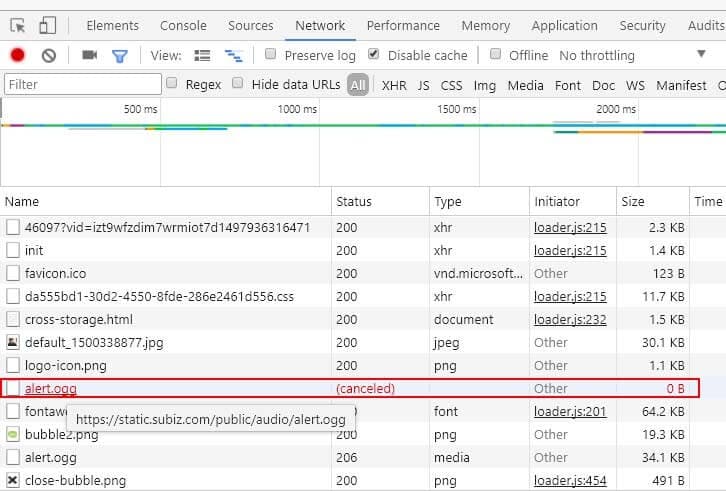The width and height of the screenshot is (726, 491).
Task: Enable Regex filter checkbox
Action: click(x=172, y=83)
